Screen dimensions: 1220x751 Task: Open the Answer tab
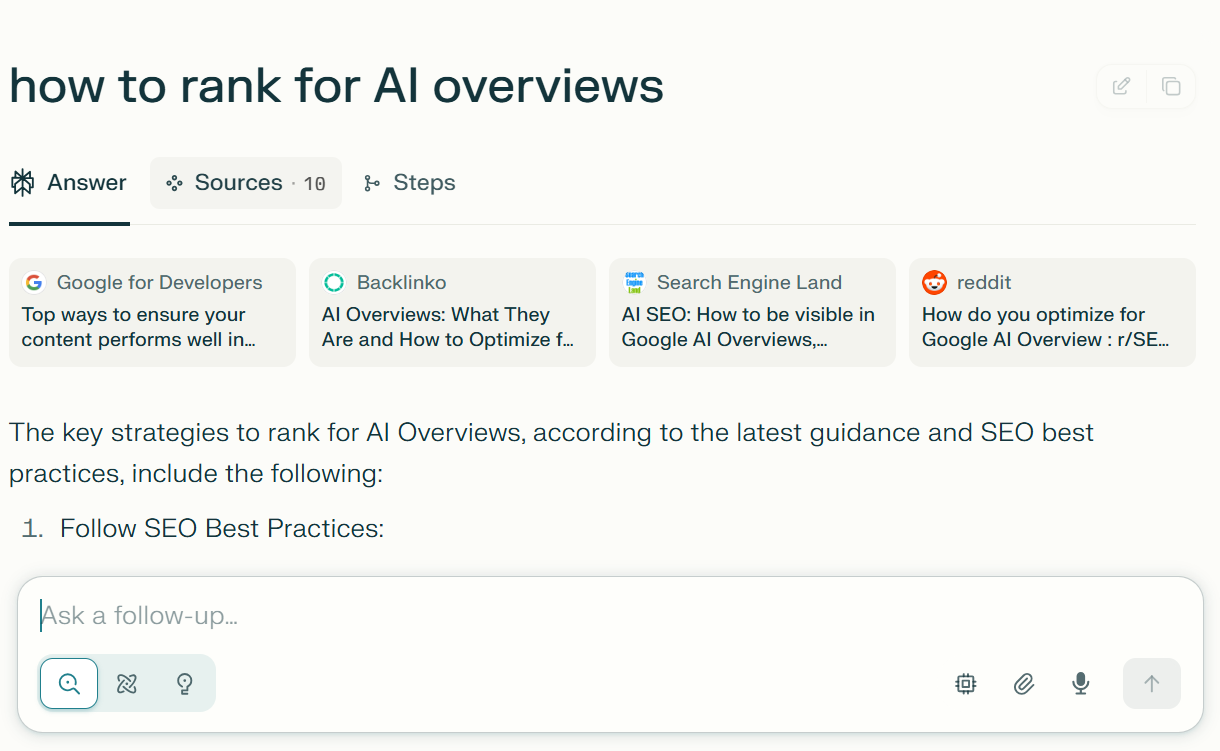click(x=69, y=183)
